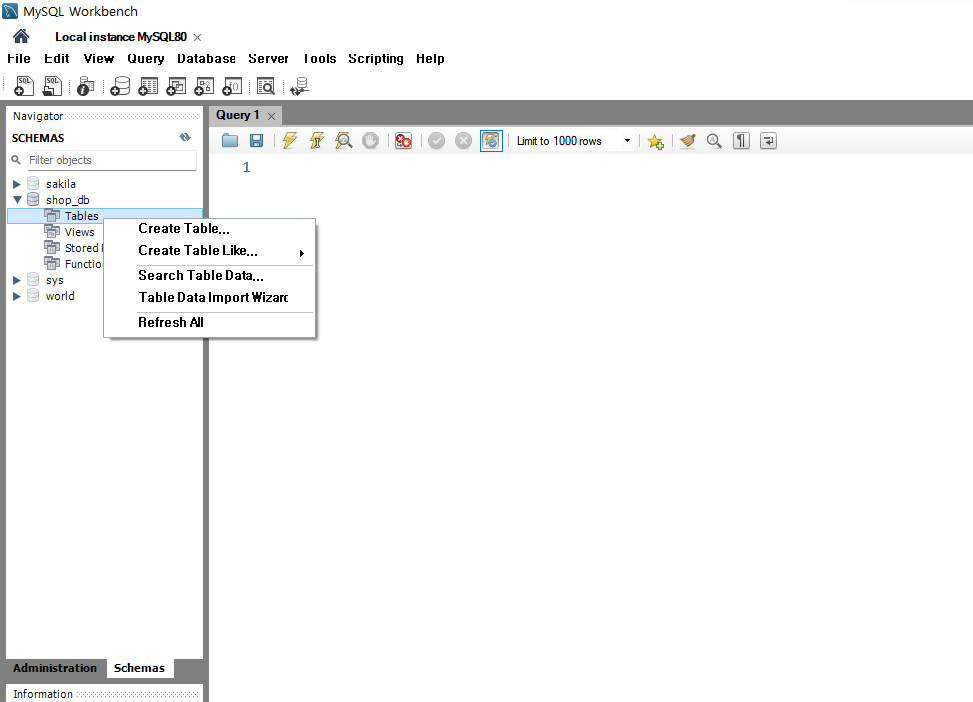This screenshot has height=702, width=973.
Task: Click line 1 in the query editor
Action: click(246, 168)
